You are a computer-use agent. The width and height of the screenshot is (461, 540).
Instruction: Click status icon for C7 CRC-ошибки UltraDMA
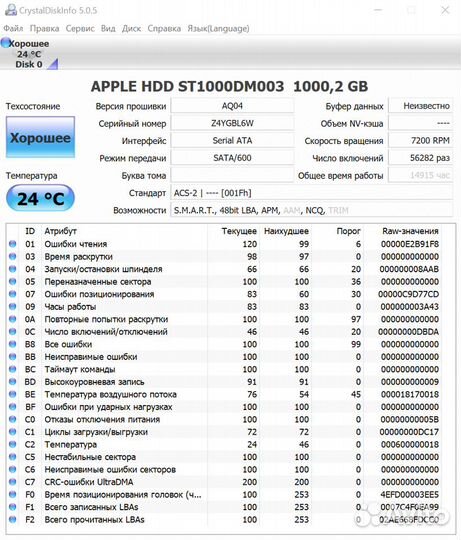pos(13,482)
